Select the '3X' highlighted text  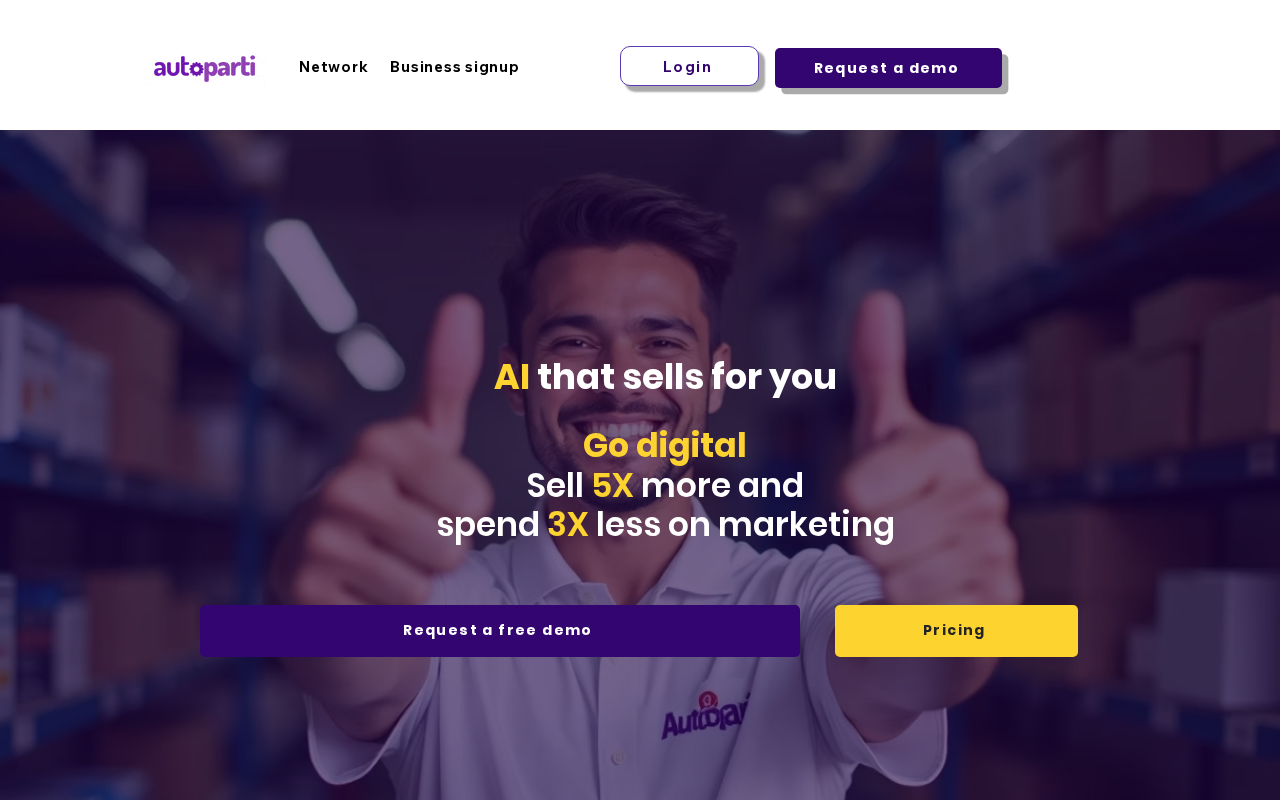tap(568, 525)
